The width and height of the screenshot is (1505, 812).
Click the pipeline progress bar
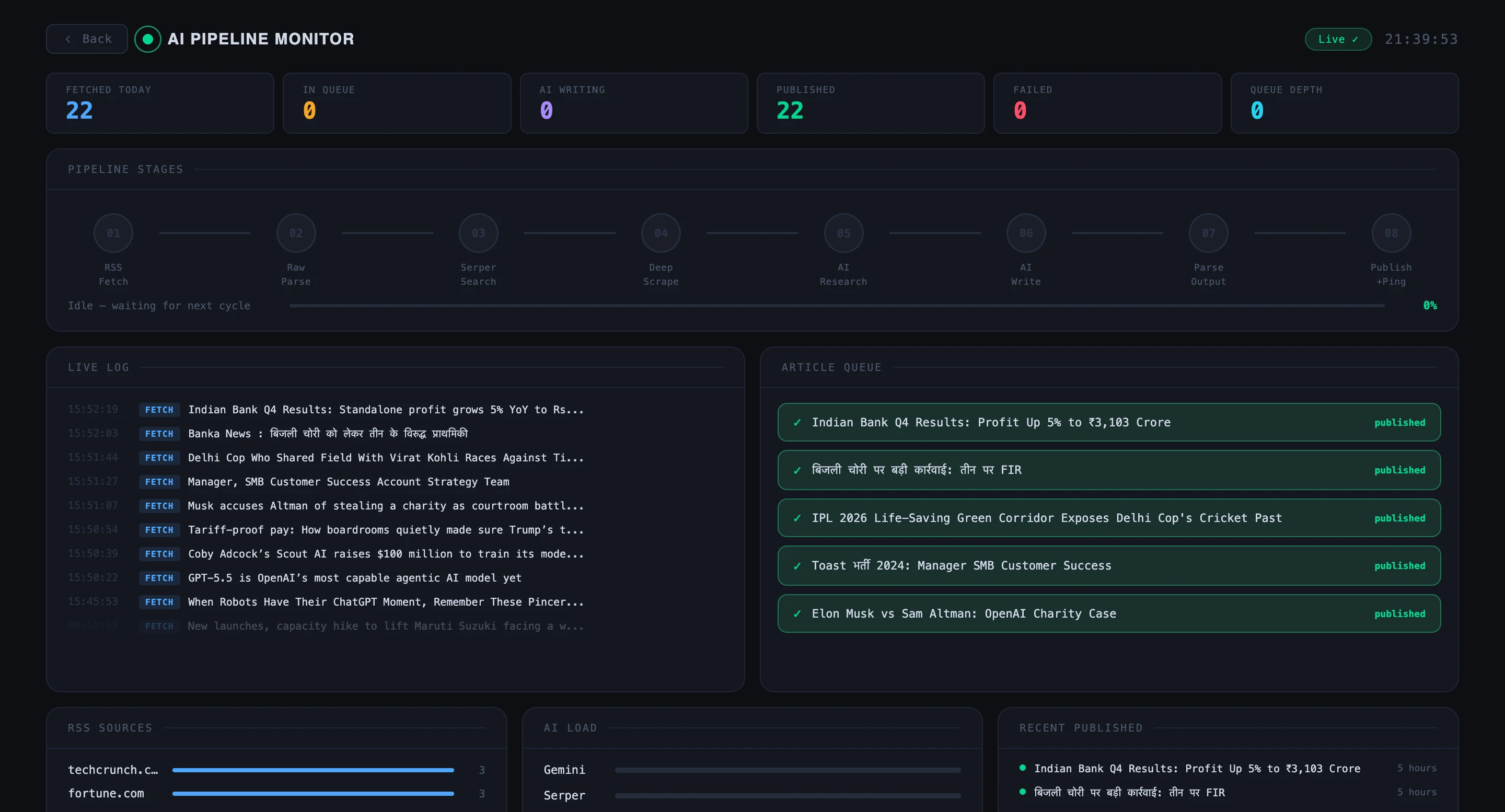coord(836,306)
